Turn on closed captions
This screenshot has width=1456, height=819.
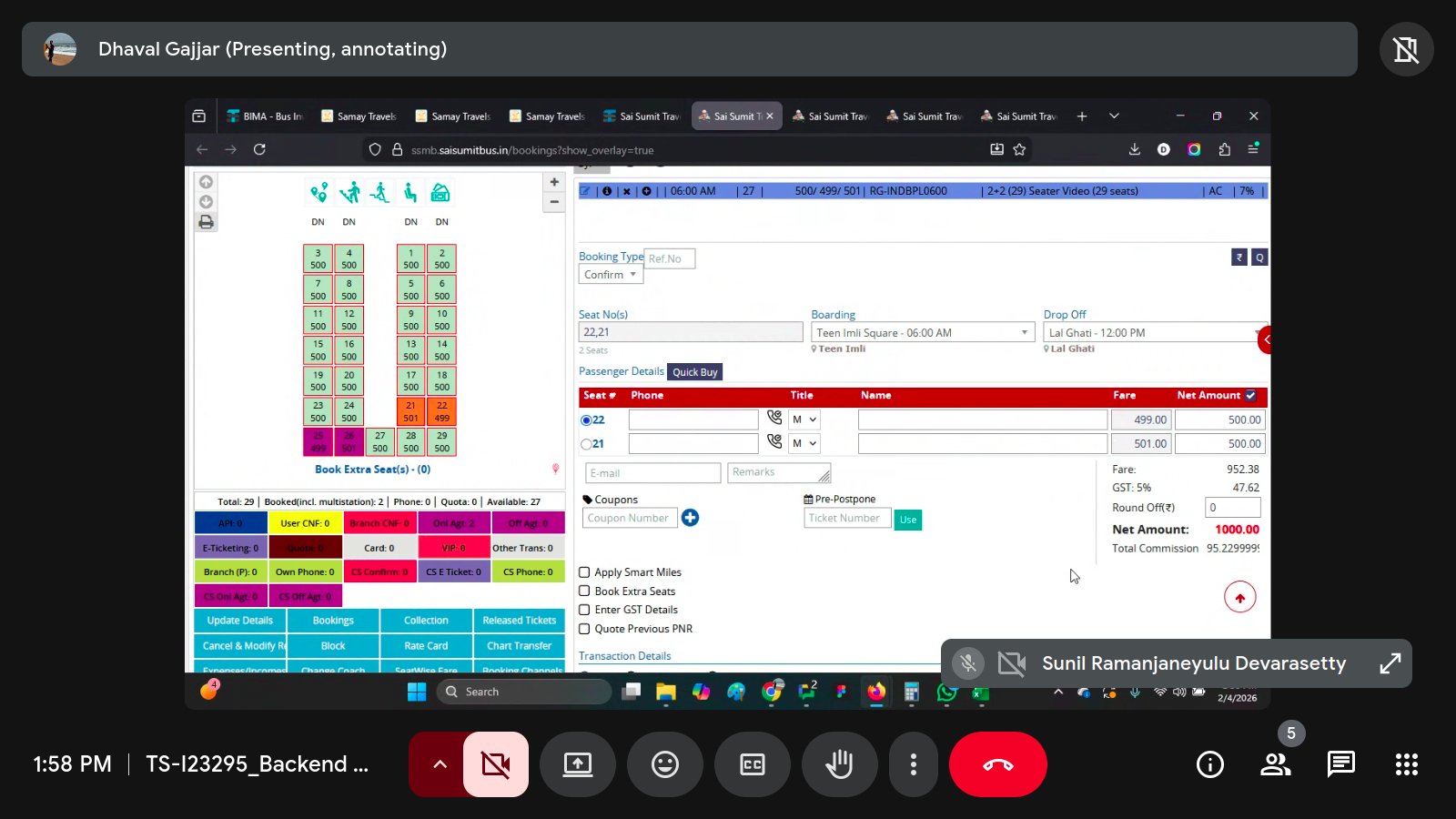click(753, 764)
